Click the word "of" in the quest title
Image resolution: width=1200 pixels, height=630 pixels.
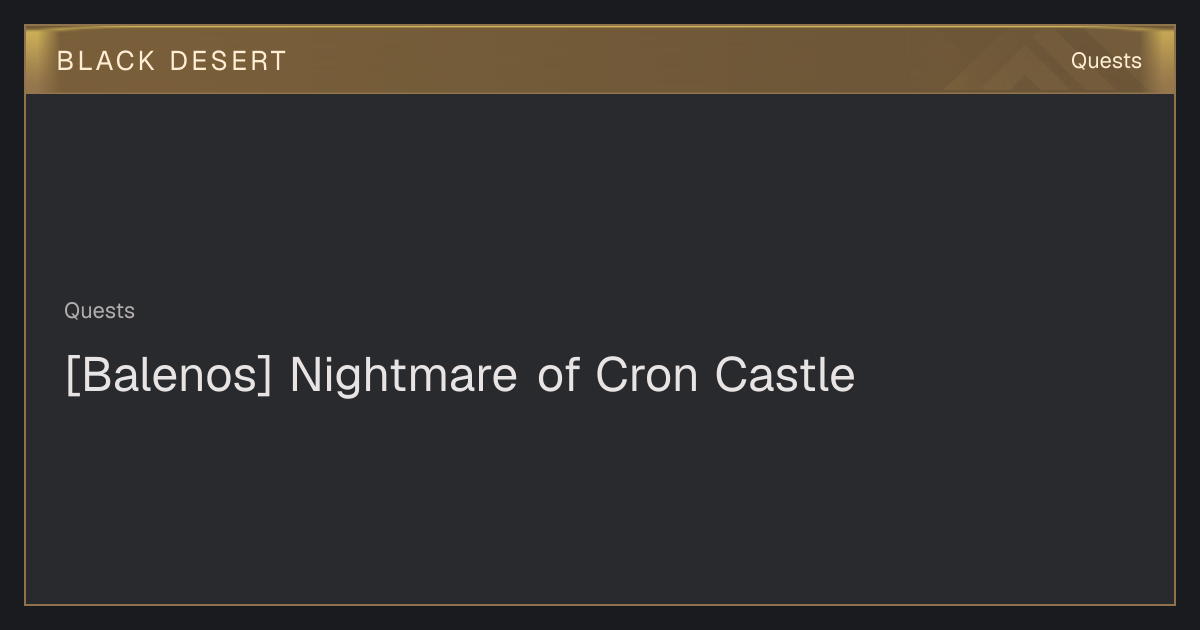pos(558,376)
